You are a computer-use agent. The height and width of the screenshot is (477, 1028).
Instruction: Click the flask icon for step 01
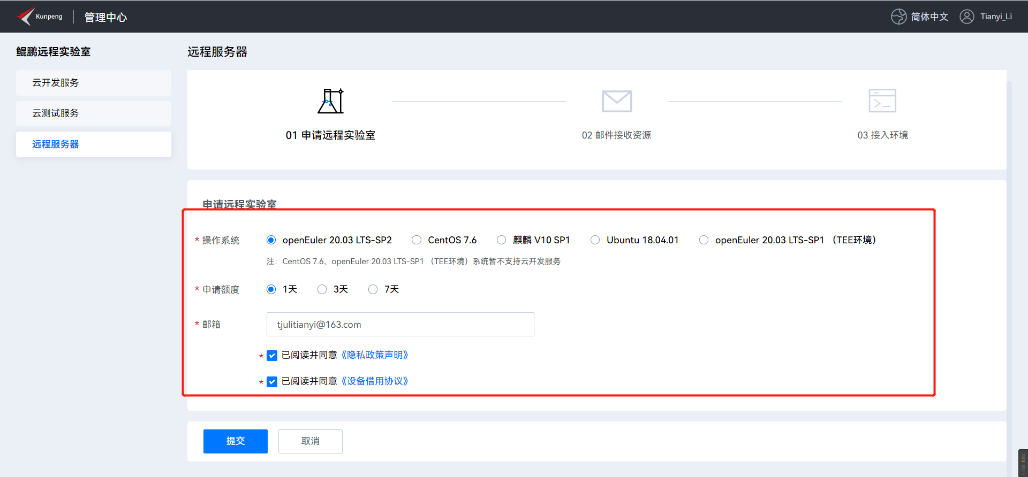pos(330,100)
